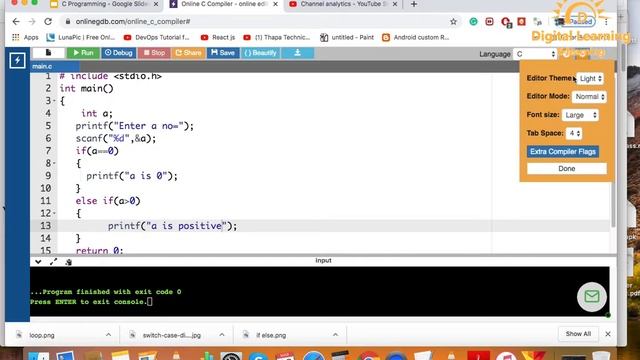Go forward in browser history

pyautogui.click(x=32, y=21)
